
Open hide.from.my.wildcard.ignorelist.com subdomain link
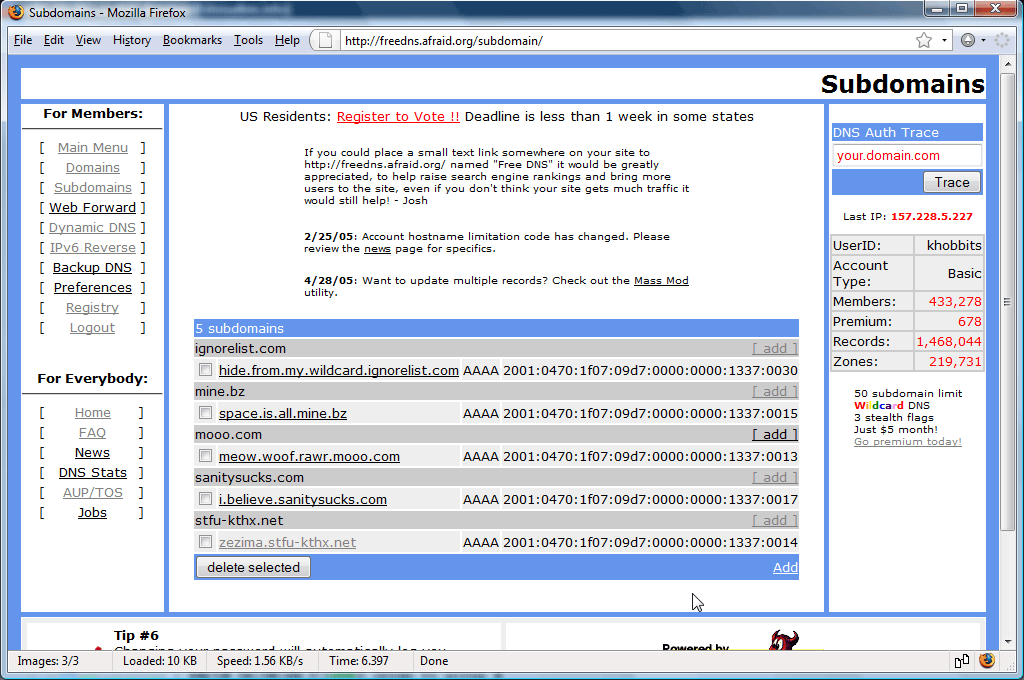[338, 370]
